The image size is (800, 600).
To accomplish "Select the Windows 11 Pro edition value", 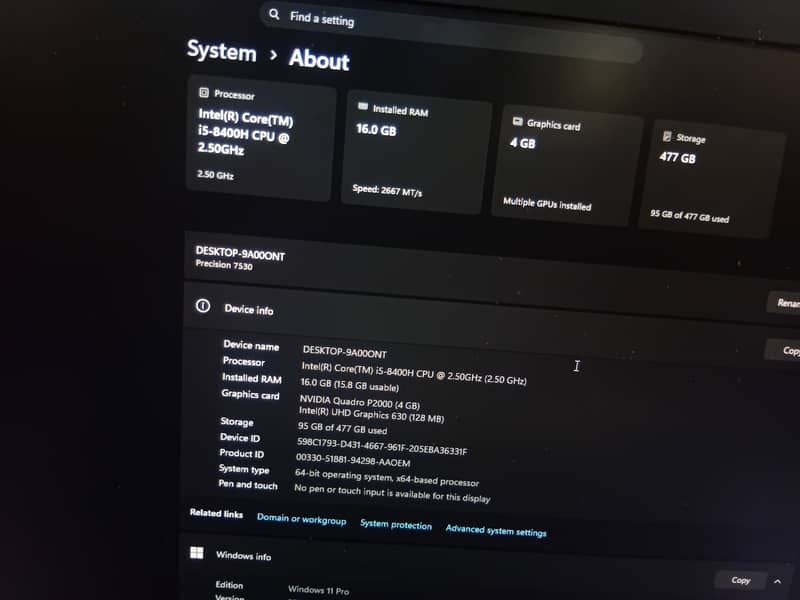I will 318,590.
